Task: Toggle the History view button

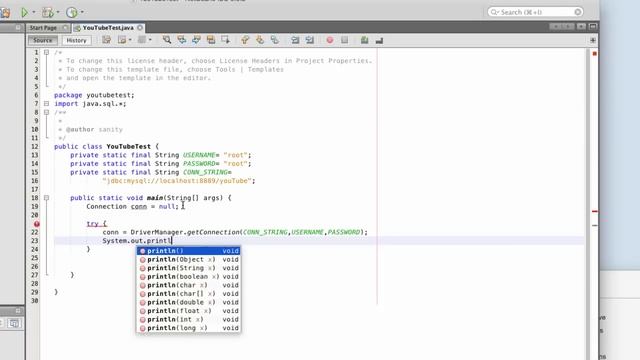Action: 76,40
